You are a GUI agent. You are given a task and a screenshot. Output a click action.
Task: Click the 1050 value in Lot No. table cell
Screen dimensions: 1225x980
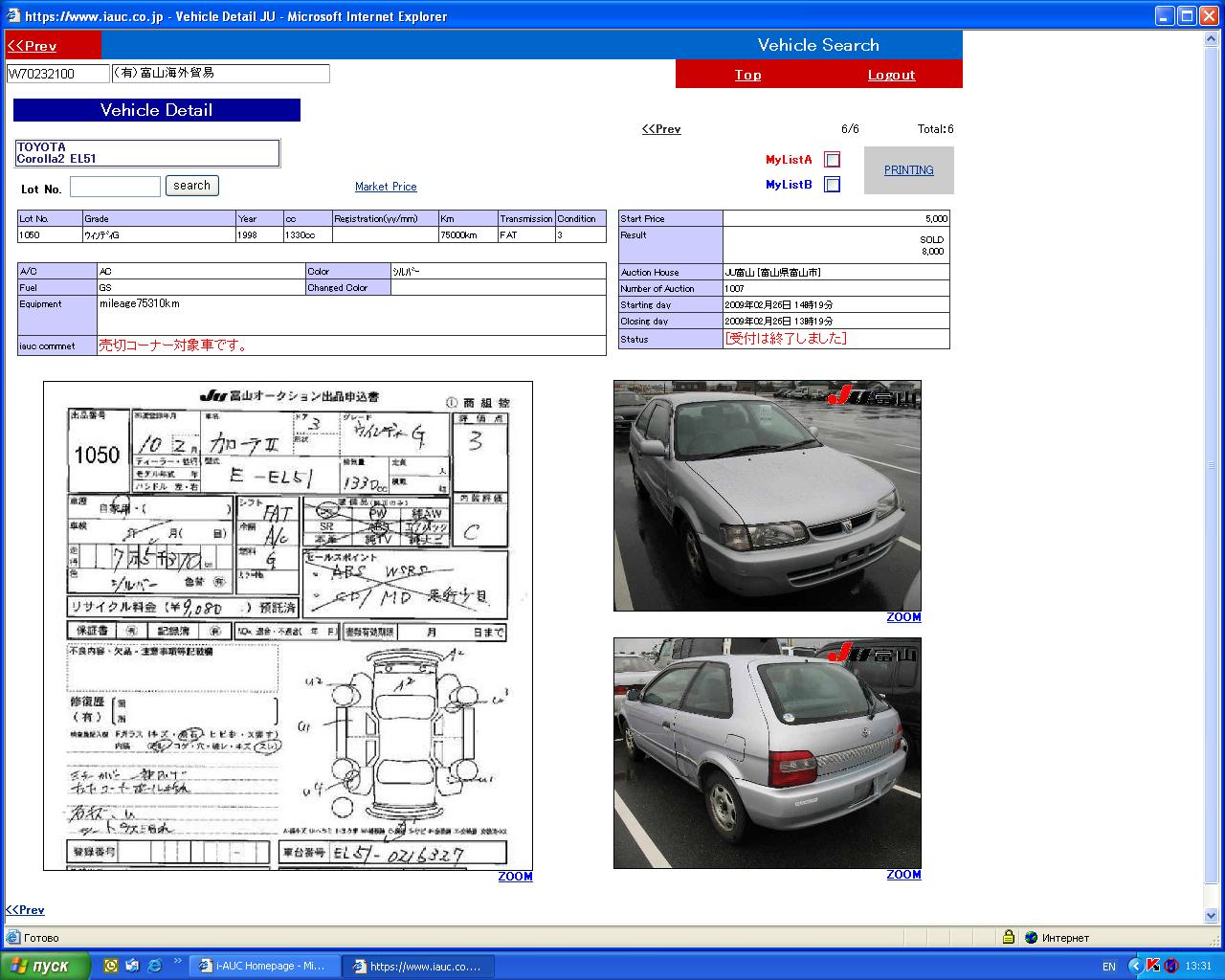tap(50, 234)
